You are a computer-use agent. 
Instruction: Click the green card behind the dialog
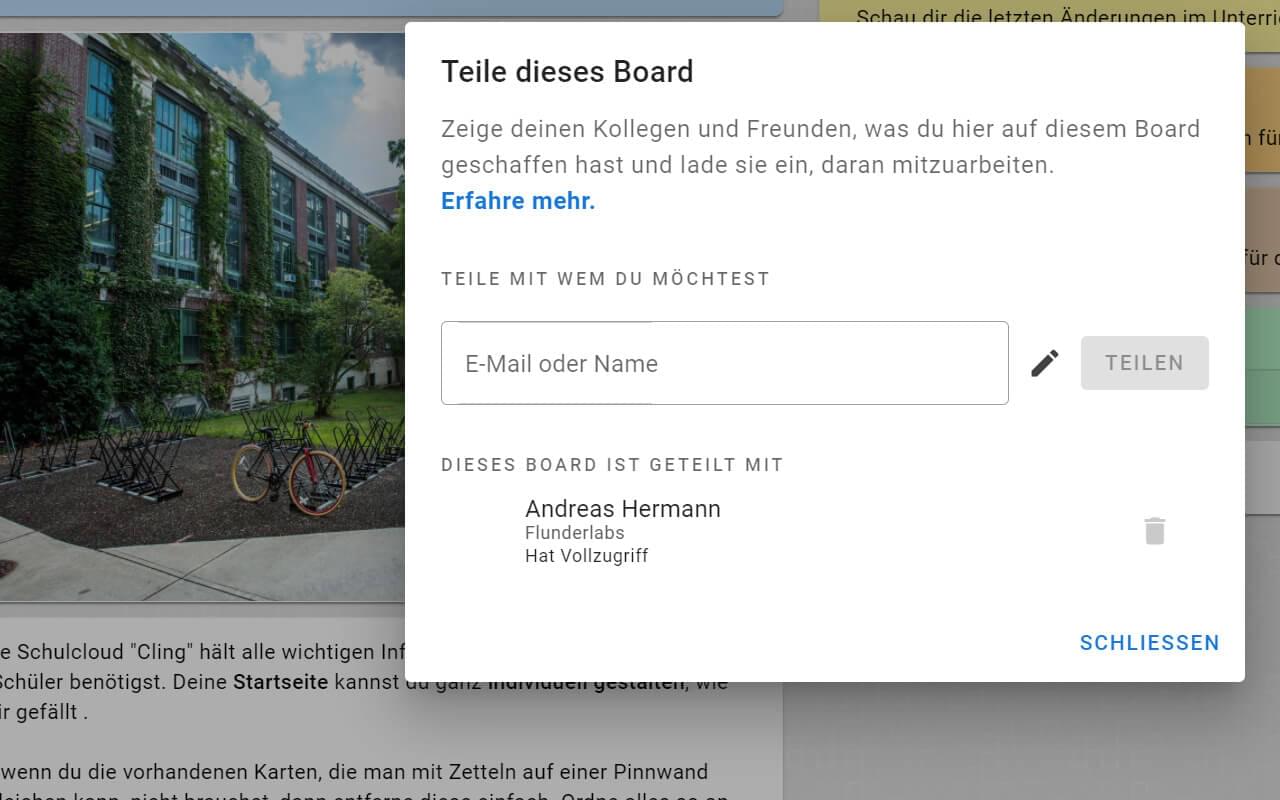pyautogui.click(x=1262, y=367)
